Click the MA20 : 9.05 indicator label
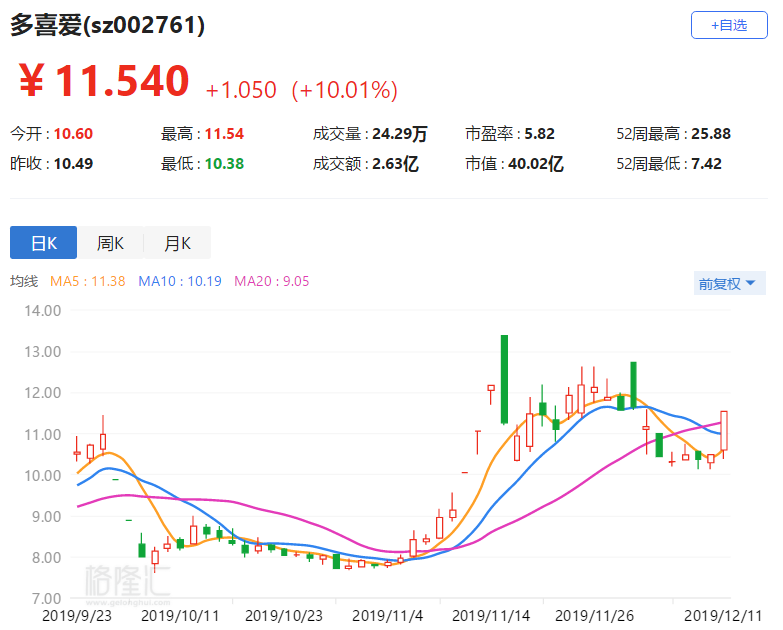This screenshot has width=783, height=630. (272, 282)
